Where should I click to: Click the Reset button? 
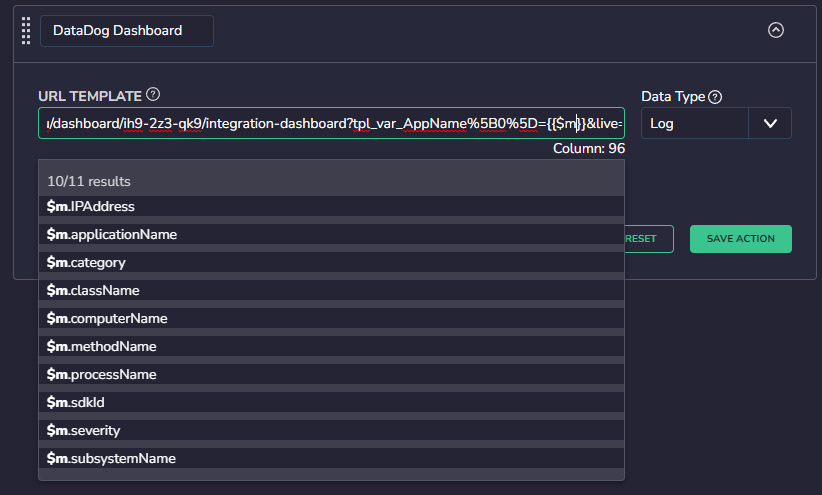pos(648,239)
